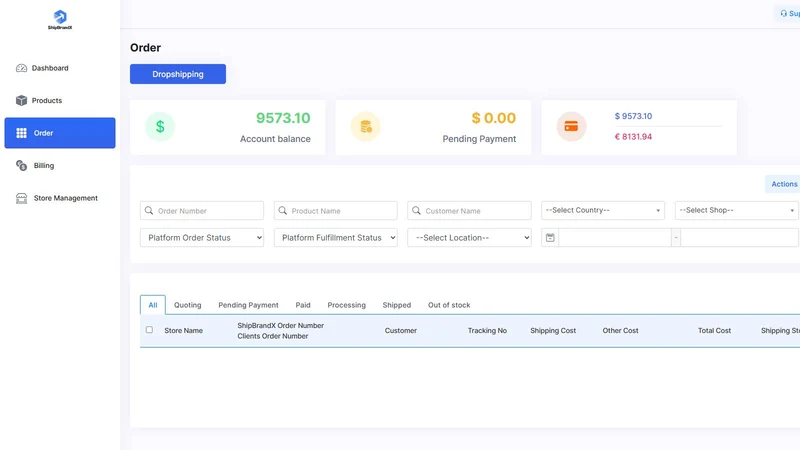
Task: Click the Product Name search field
Action: pyautogui.click(x=336, y=211)
